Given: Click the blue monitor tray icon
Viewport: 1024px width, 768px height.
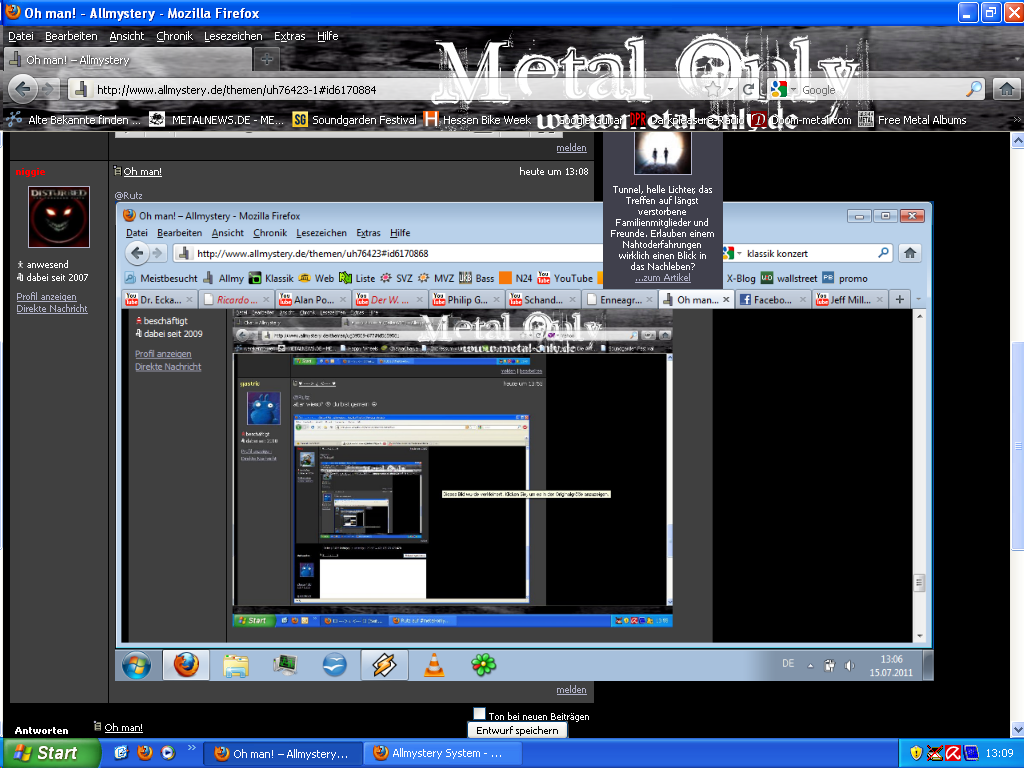Looking at the screenshot, I should (x=971, y=753).
